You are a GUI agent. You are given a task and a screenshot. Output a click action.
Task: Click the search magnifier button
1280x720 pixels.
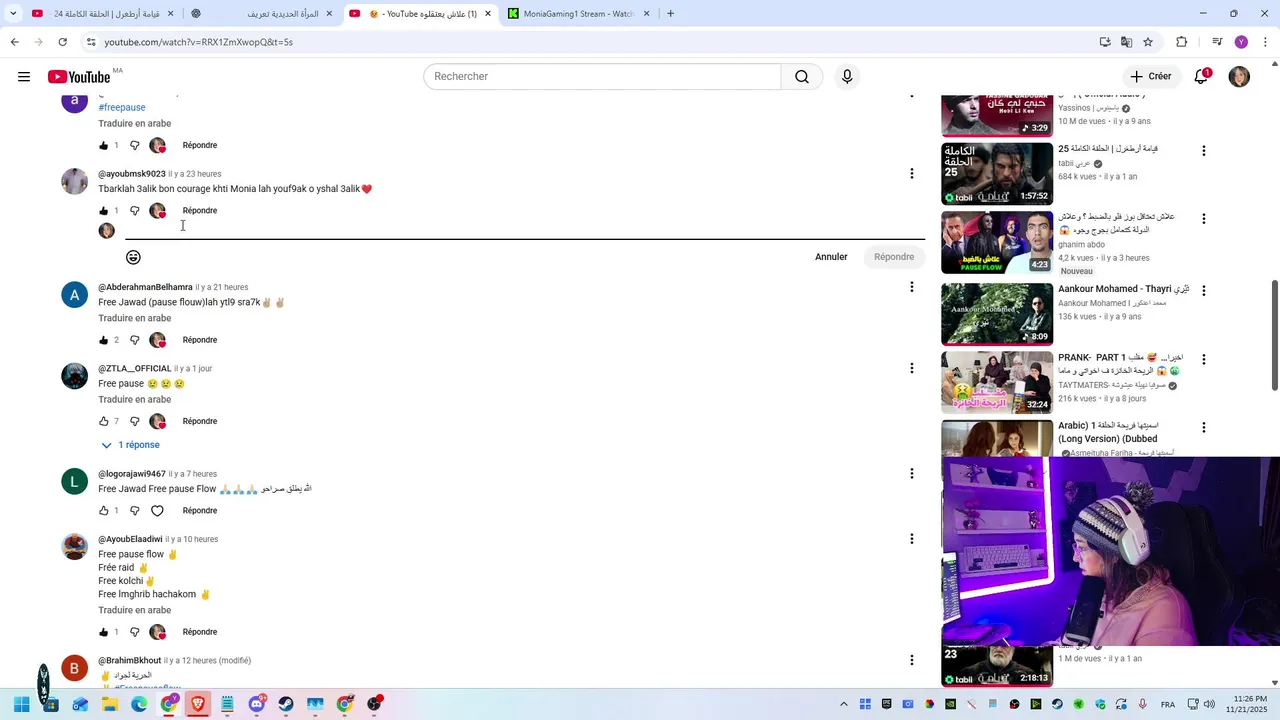click(x=802, y=77)
